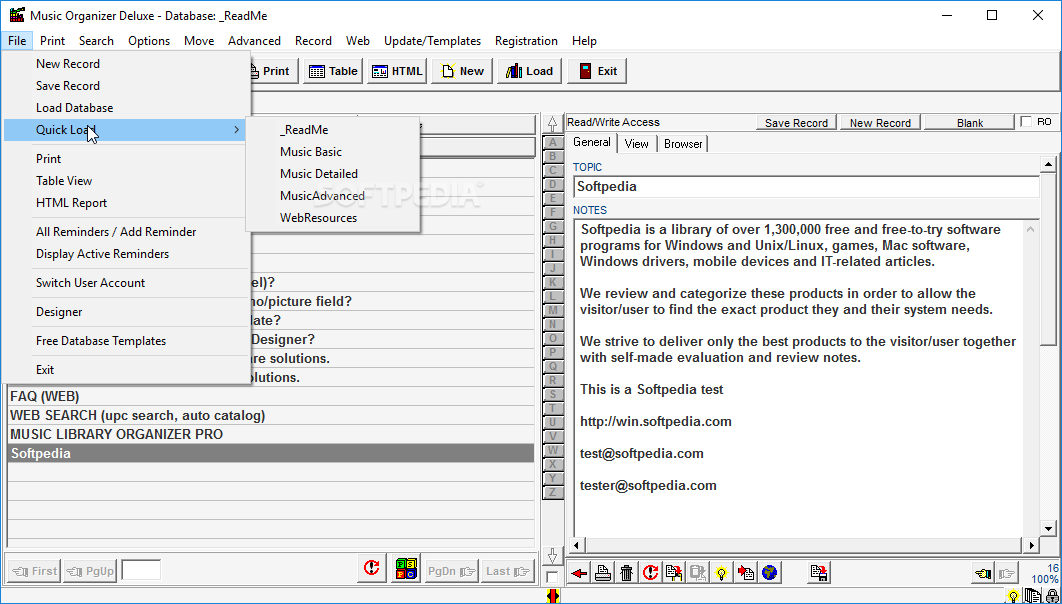Click the stacked pages icon in the status bar
Screen dimensions: 1062x604
coord(1032,597)
